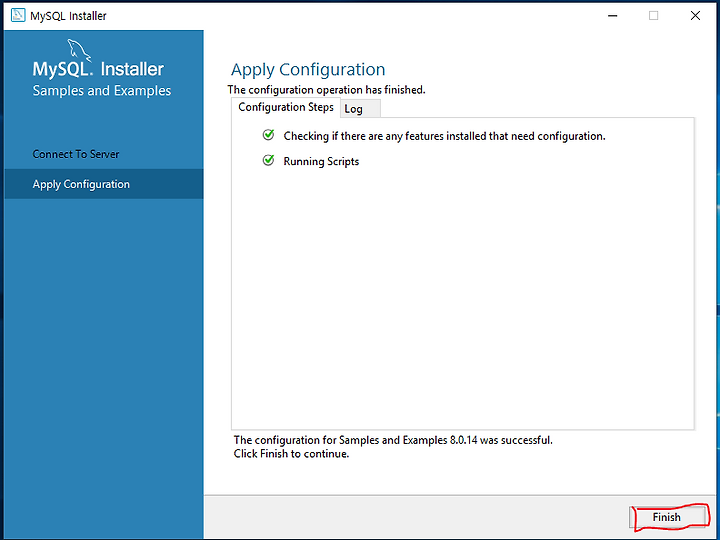Click the Running Scripts step text

(321, 162)
